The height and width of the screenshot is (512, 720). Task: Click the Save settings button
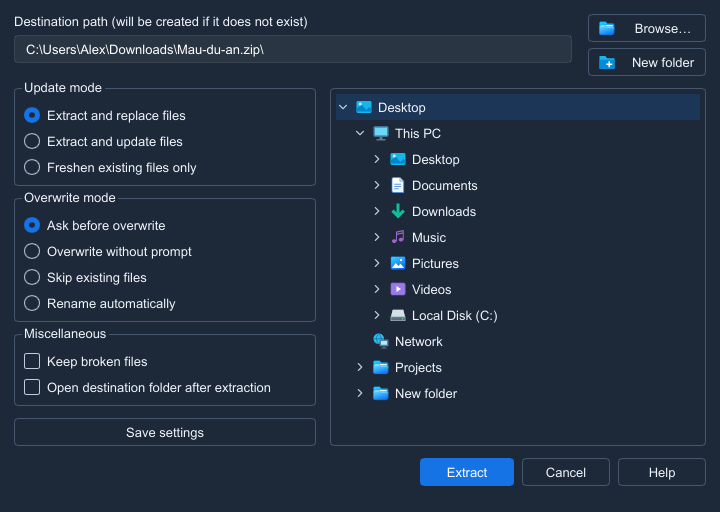(165, 432)
